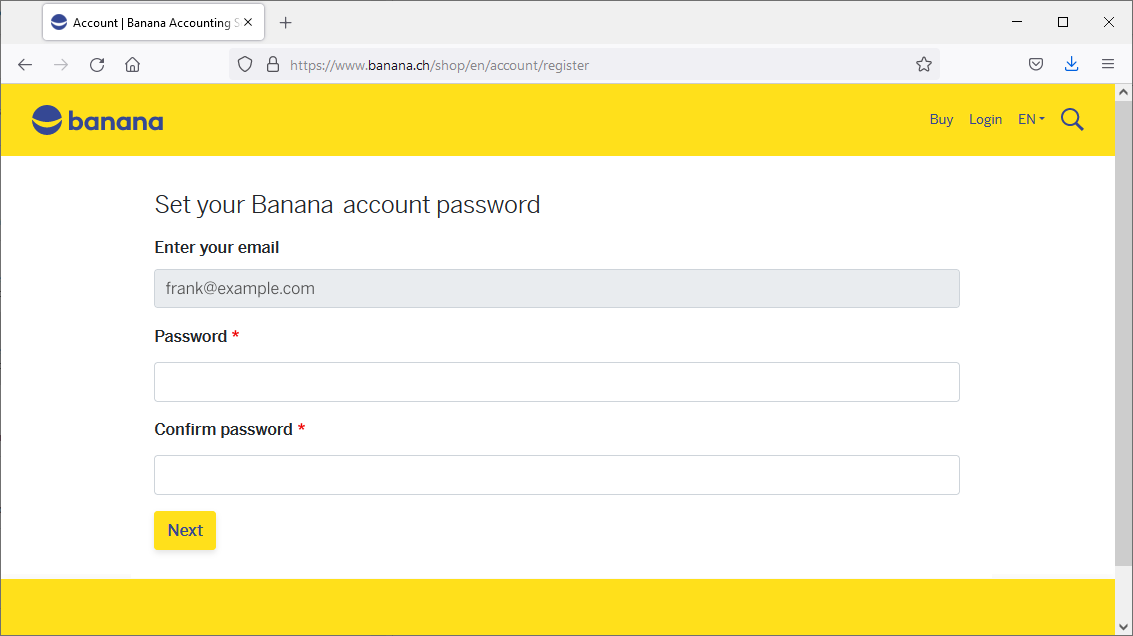Image resolution: width=1133 pixels, height=636 pixels.
Task: Close the Account Banana Accounting tab
Action: pyautogui.click(x=248, y=22)
